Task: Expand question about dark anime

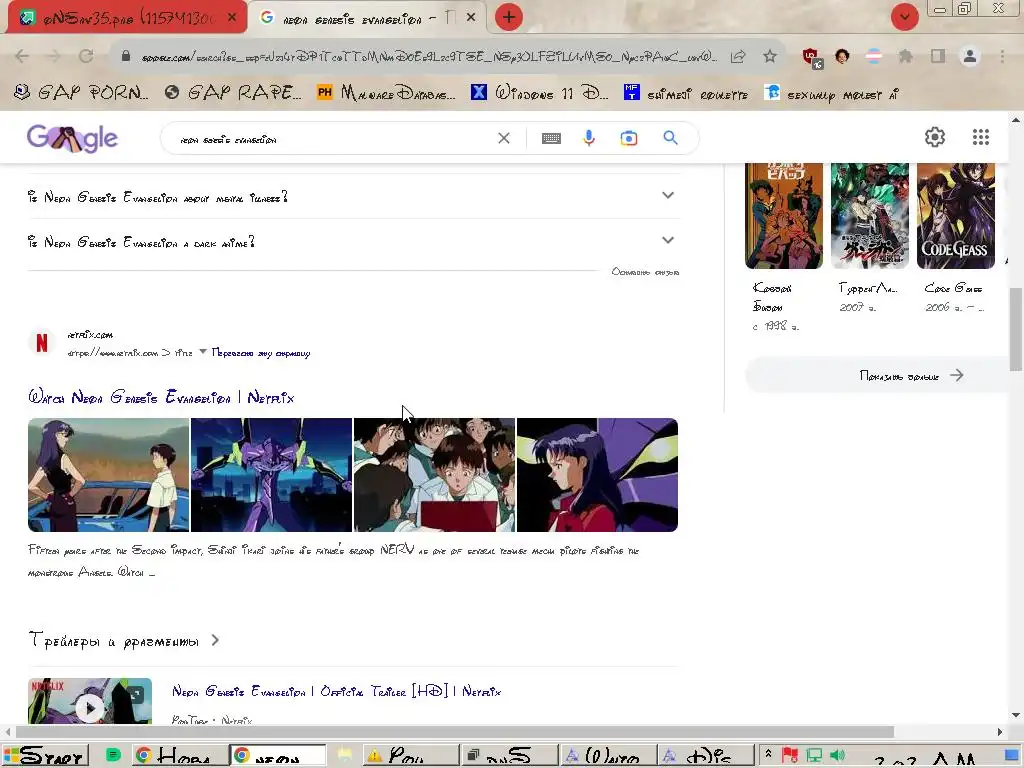Action: (353, 241)
